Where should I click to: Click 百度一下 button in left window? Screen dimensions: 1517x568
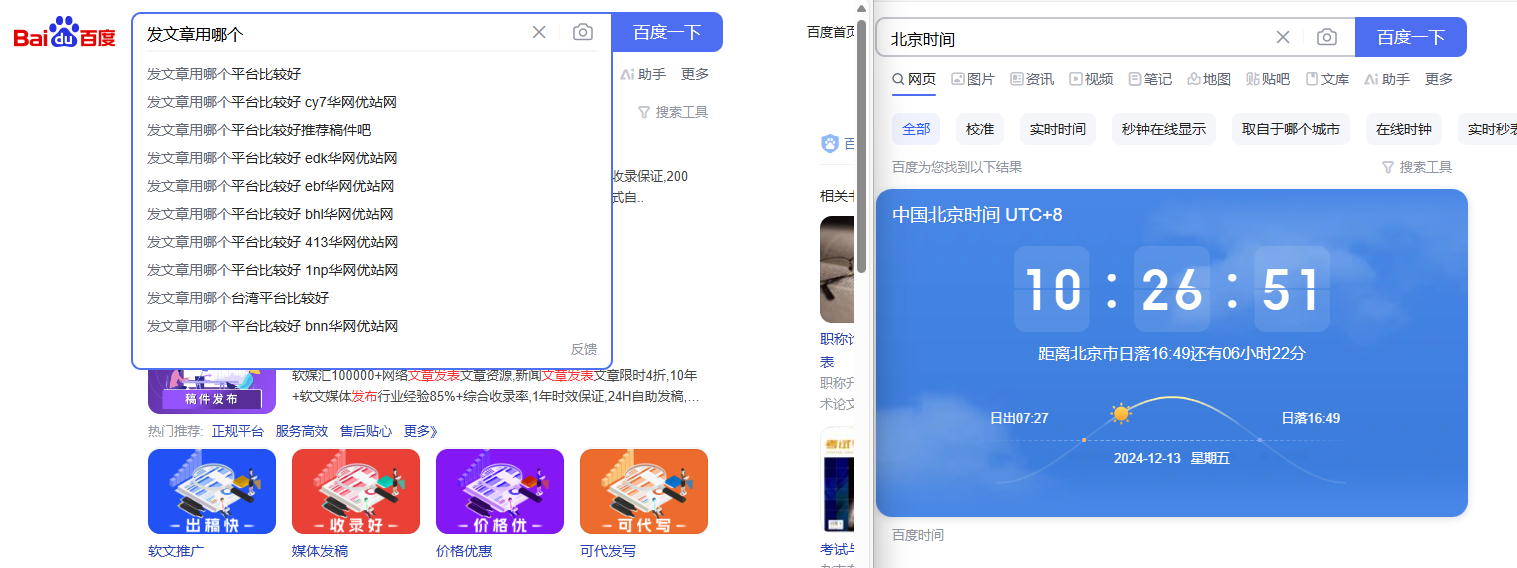coord(667,32)
